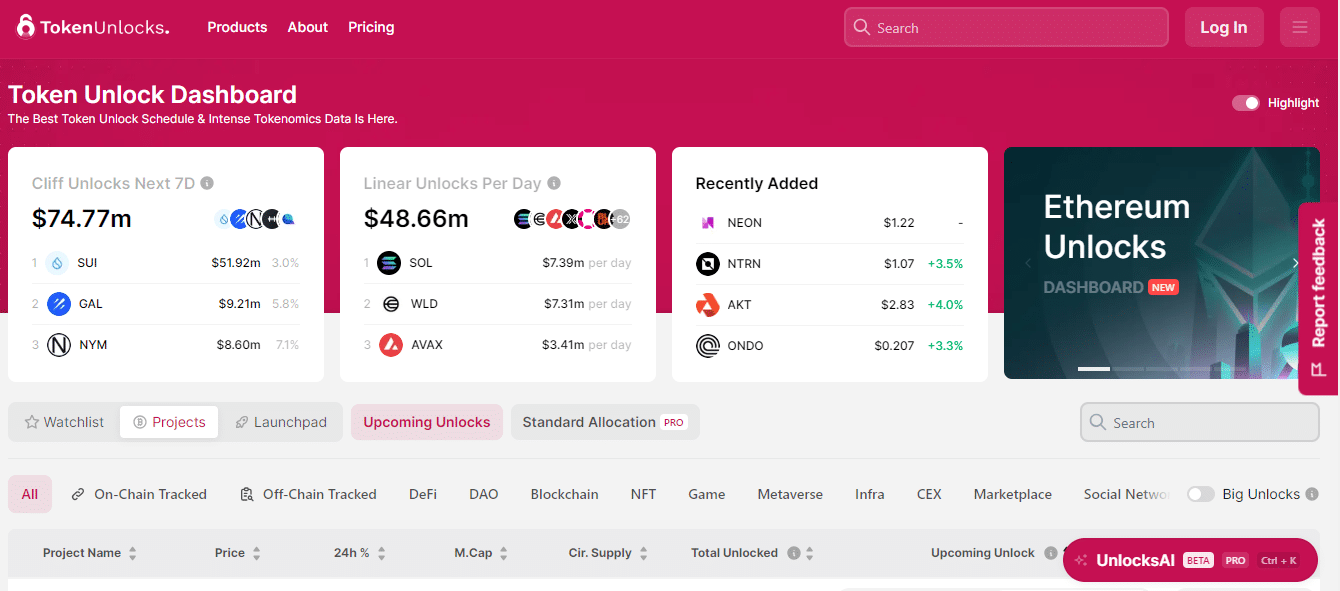
Task: Click the AVAX token icon
Action: pyautogui.click(x=389, y=345)
